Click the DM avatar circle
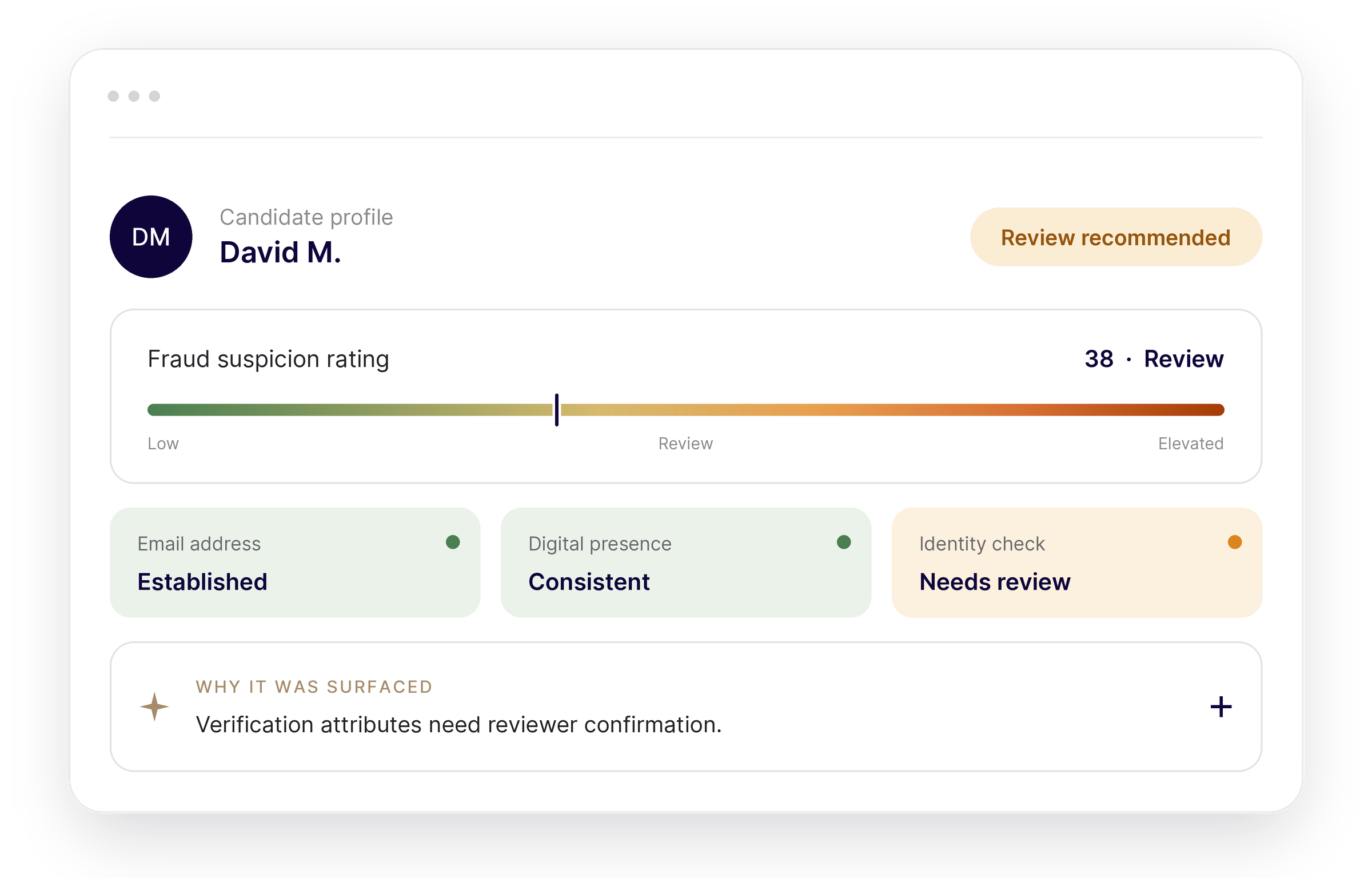The height and width of the screenshot is (878, 1372). point(151,237)
